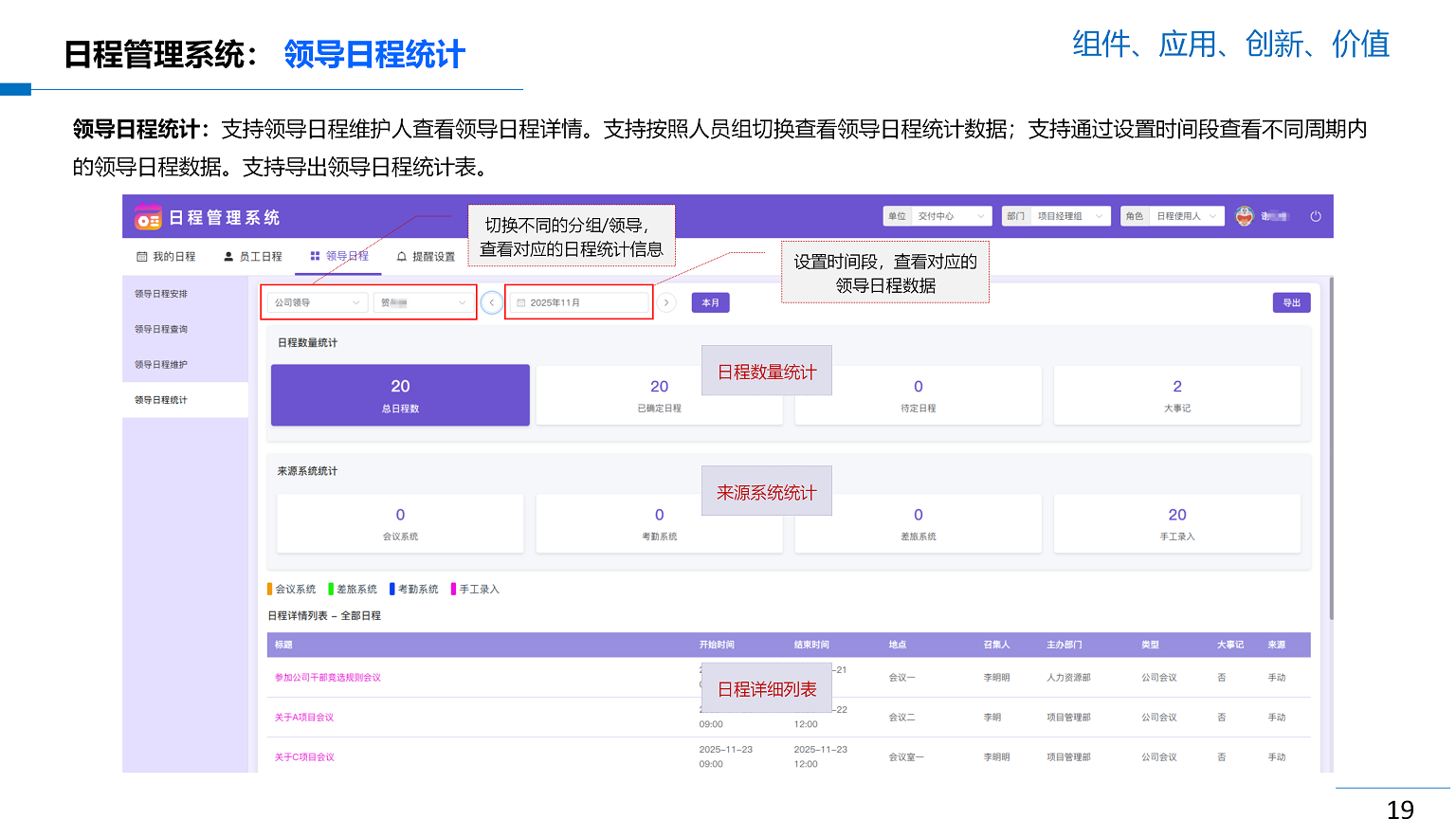Click the schedule system logo icon
Image resolution: width=1456 pixels, height=819 pixels.
coord(148,217)
